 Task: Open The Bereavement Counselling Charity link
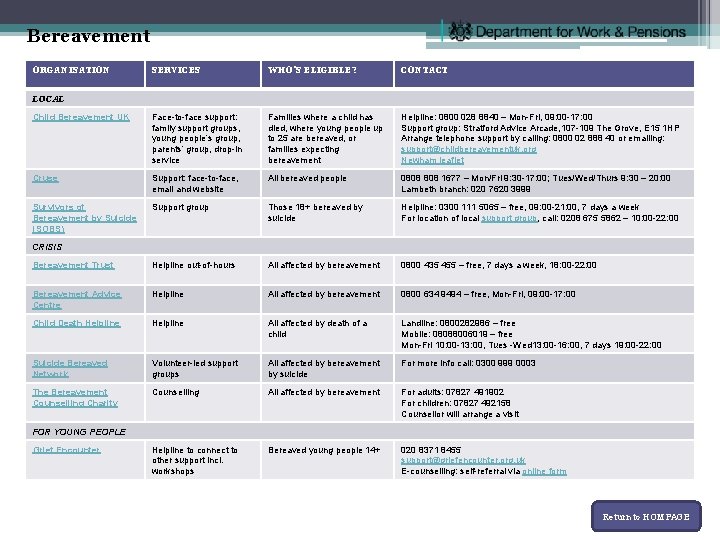pyautogui.click(x=75, y=398)
